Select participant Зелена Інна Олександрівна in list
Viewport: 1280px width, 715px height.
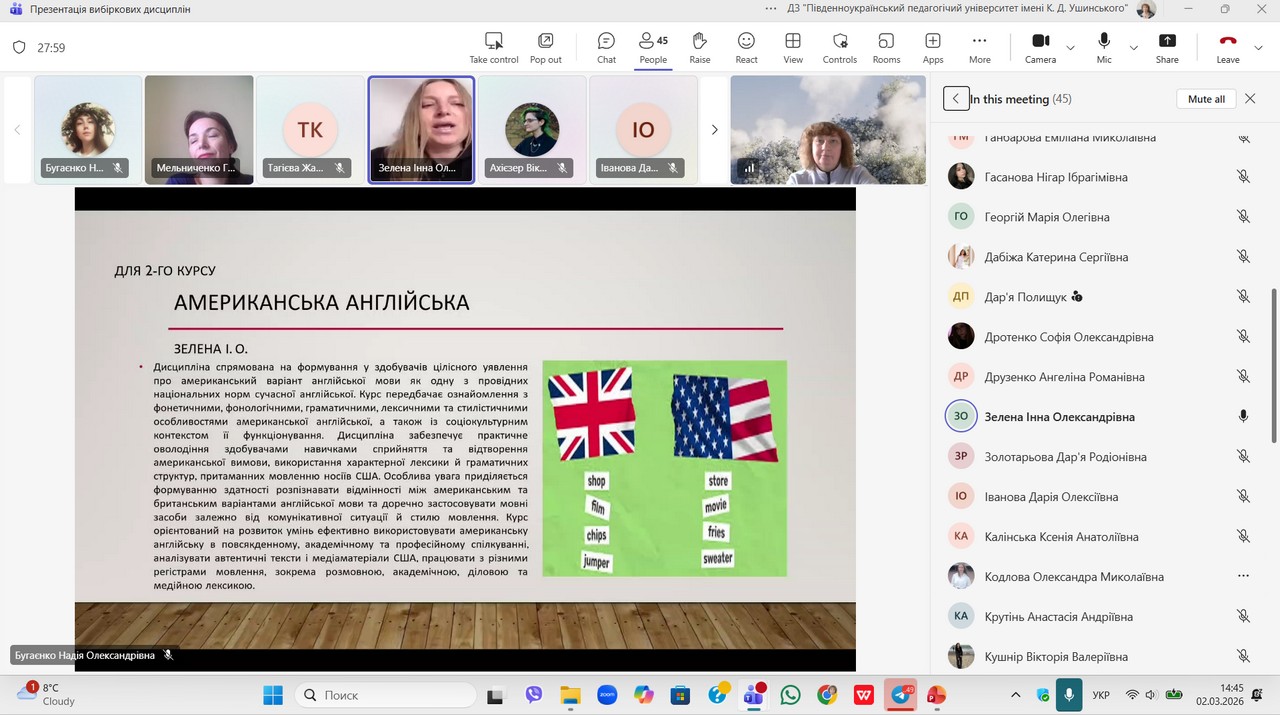click(1059, 417)
